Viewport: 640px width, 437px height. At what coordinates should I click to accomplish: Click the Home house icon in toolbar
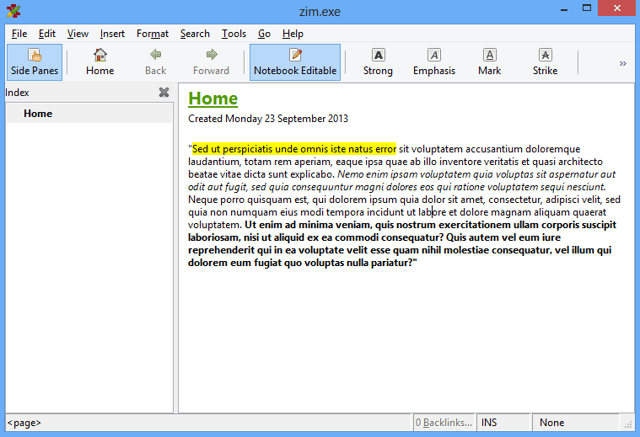[x=100, y=55]
